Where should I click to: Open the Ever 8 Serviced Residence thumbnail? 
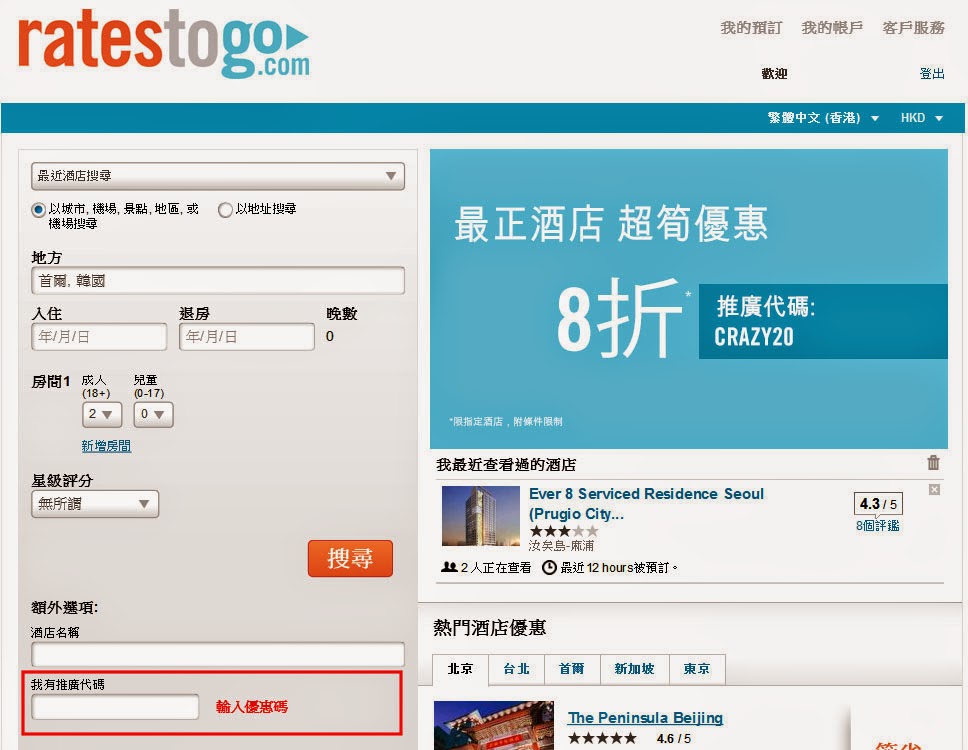coord(481,517)
